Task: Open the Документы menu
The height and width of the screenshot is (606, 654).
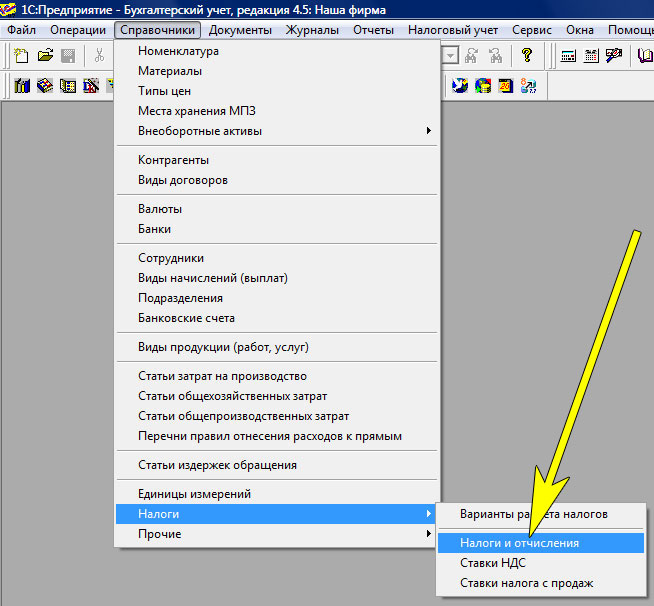Action: [240, 30]
